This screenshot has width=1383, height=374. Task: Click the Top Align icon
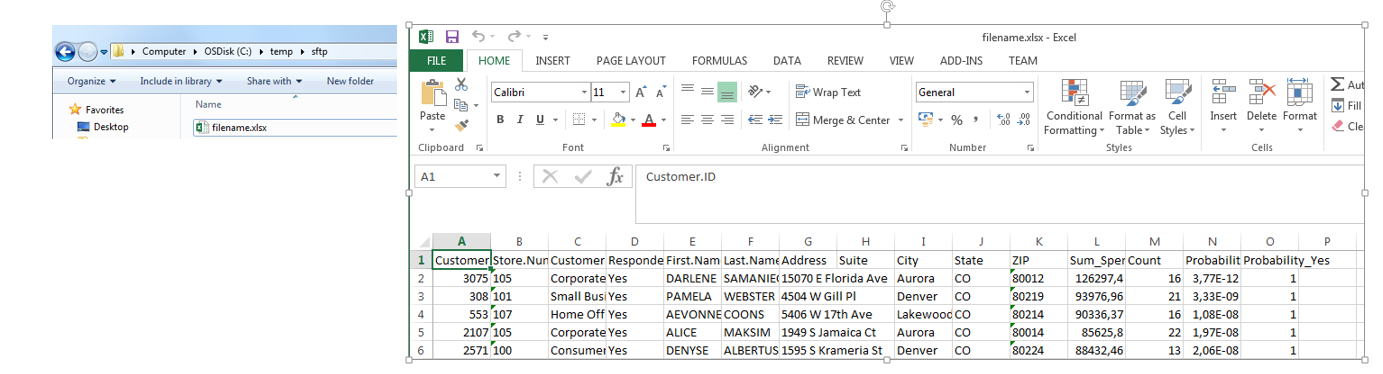pyautogui.click(x=687, y=91)
